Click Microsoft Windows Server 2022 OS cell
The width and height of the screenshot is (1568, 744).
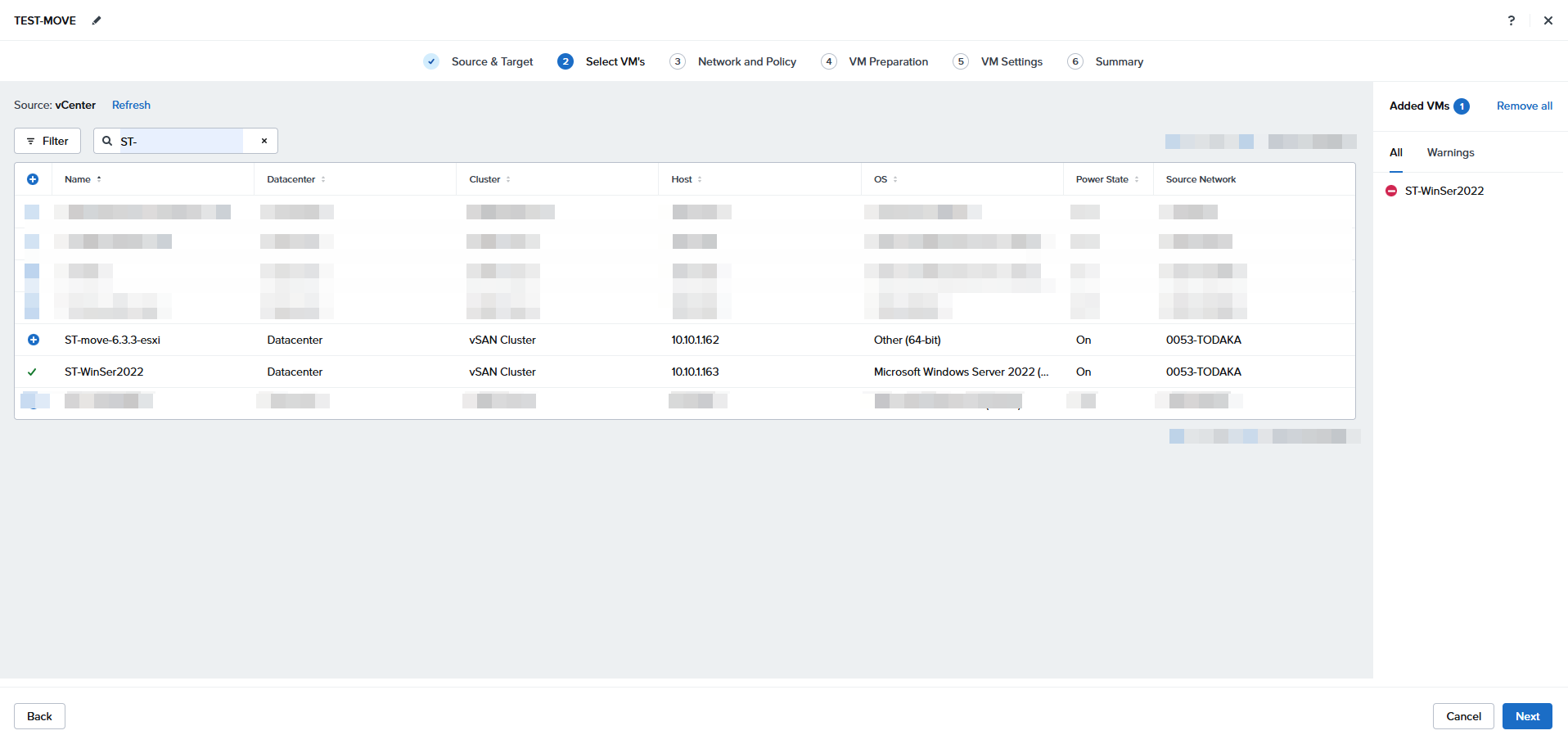click(x=961, y=372)
